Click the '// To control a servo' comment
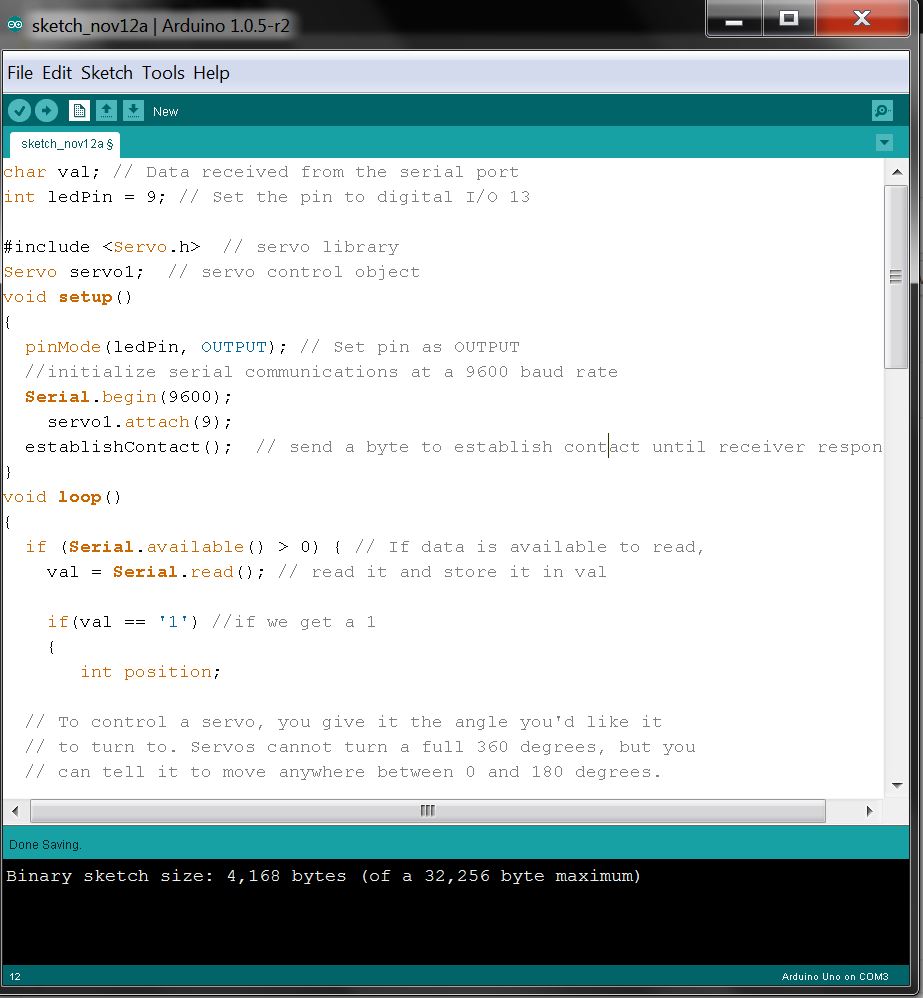 344,722
